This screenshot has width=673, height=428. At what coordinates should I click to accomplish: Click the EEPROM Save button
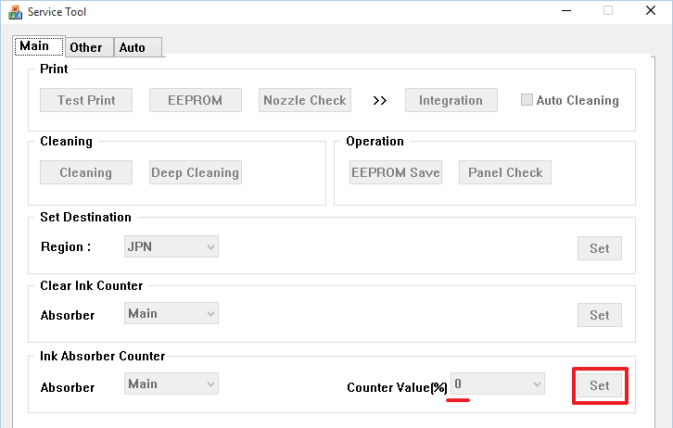click(x=395, y=172)
